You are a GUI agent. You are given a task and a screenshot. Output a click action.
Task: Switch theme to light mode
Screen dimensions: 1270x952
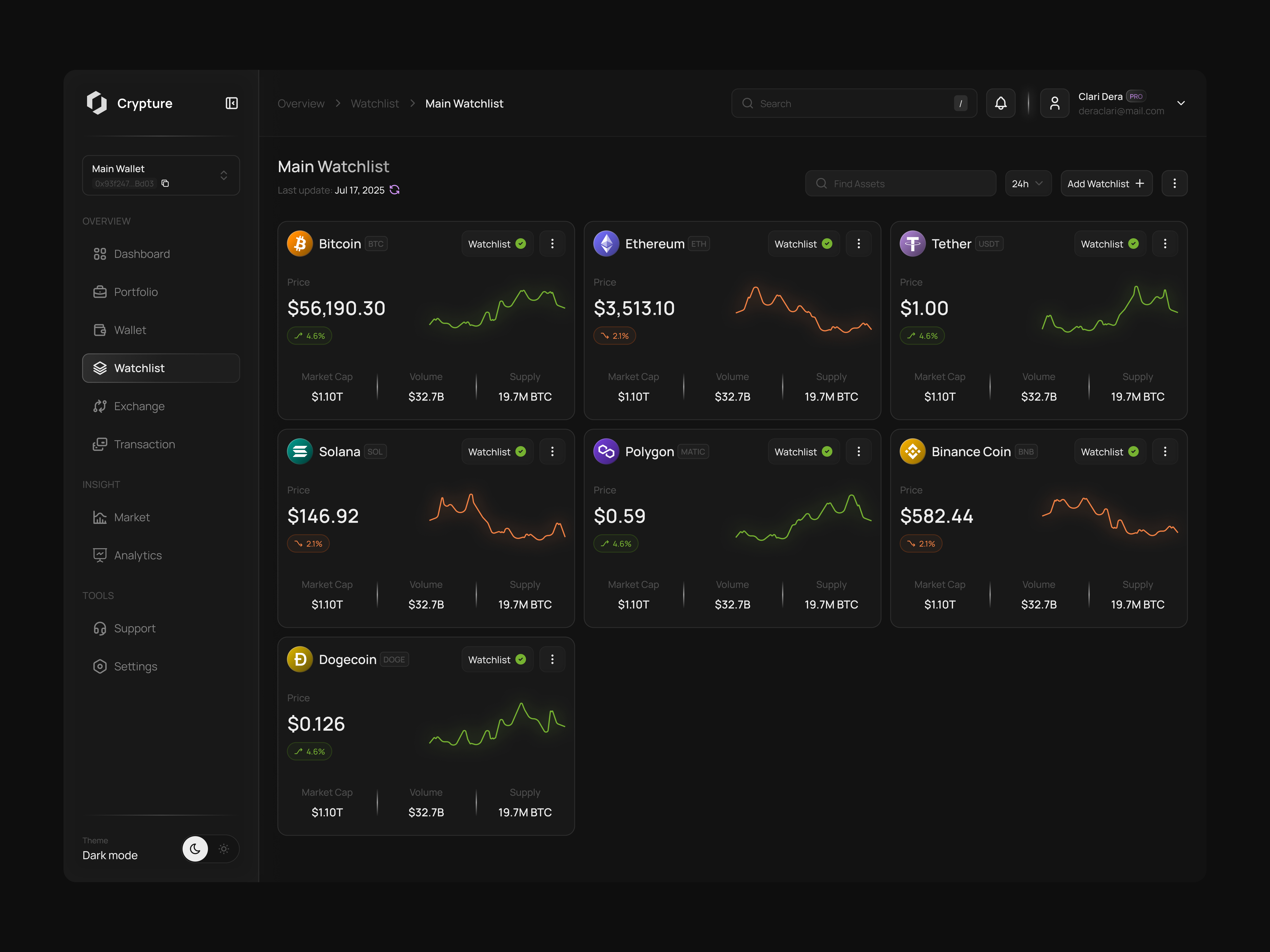click(x=224, y=849)
